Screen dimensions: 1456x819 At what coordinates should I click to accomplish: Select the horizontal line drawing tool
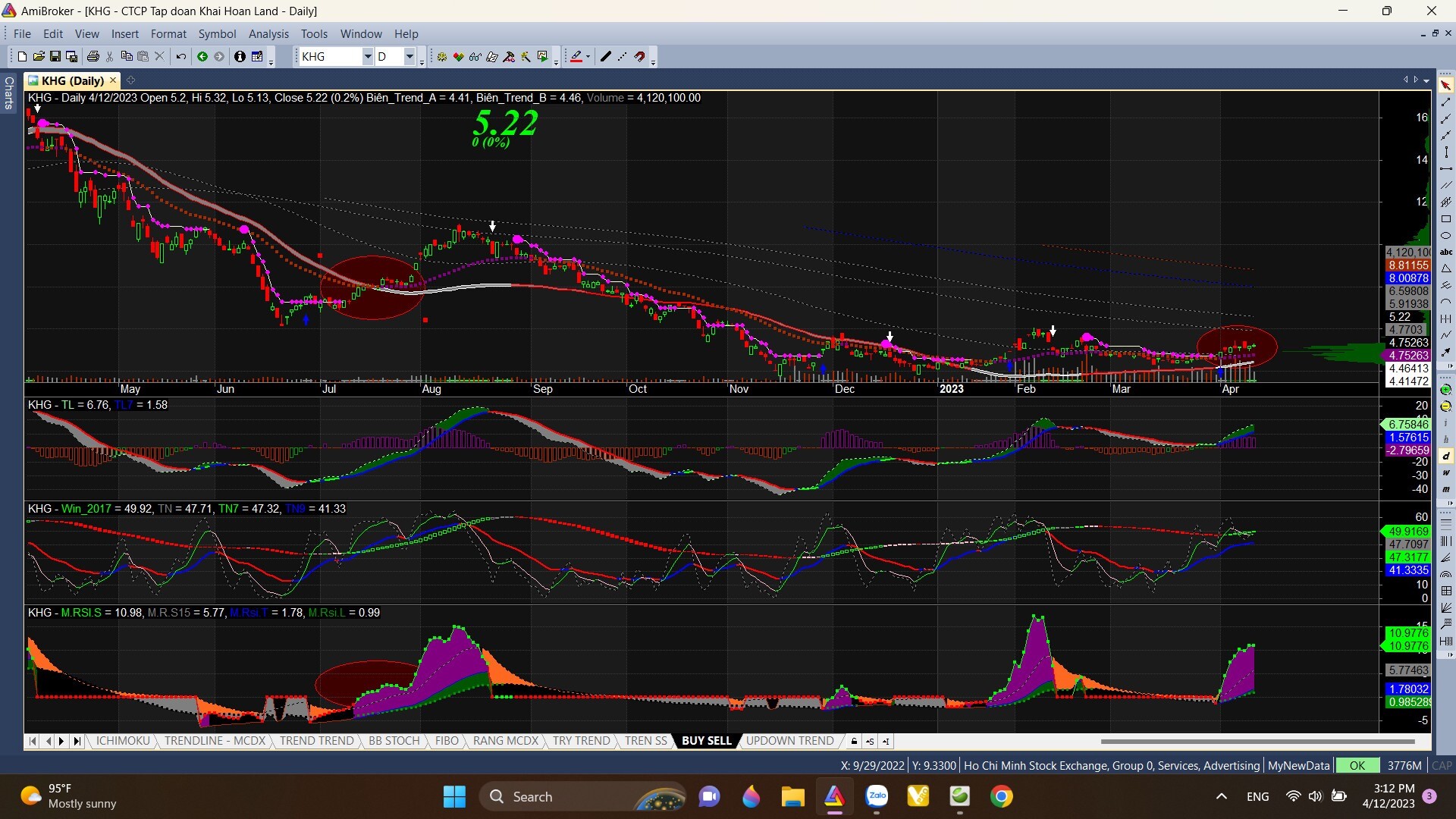[1445, 168]
